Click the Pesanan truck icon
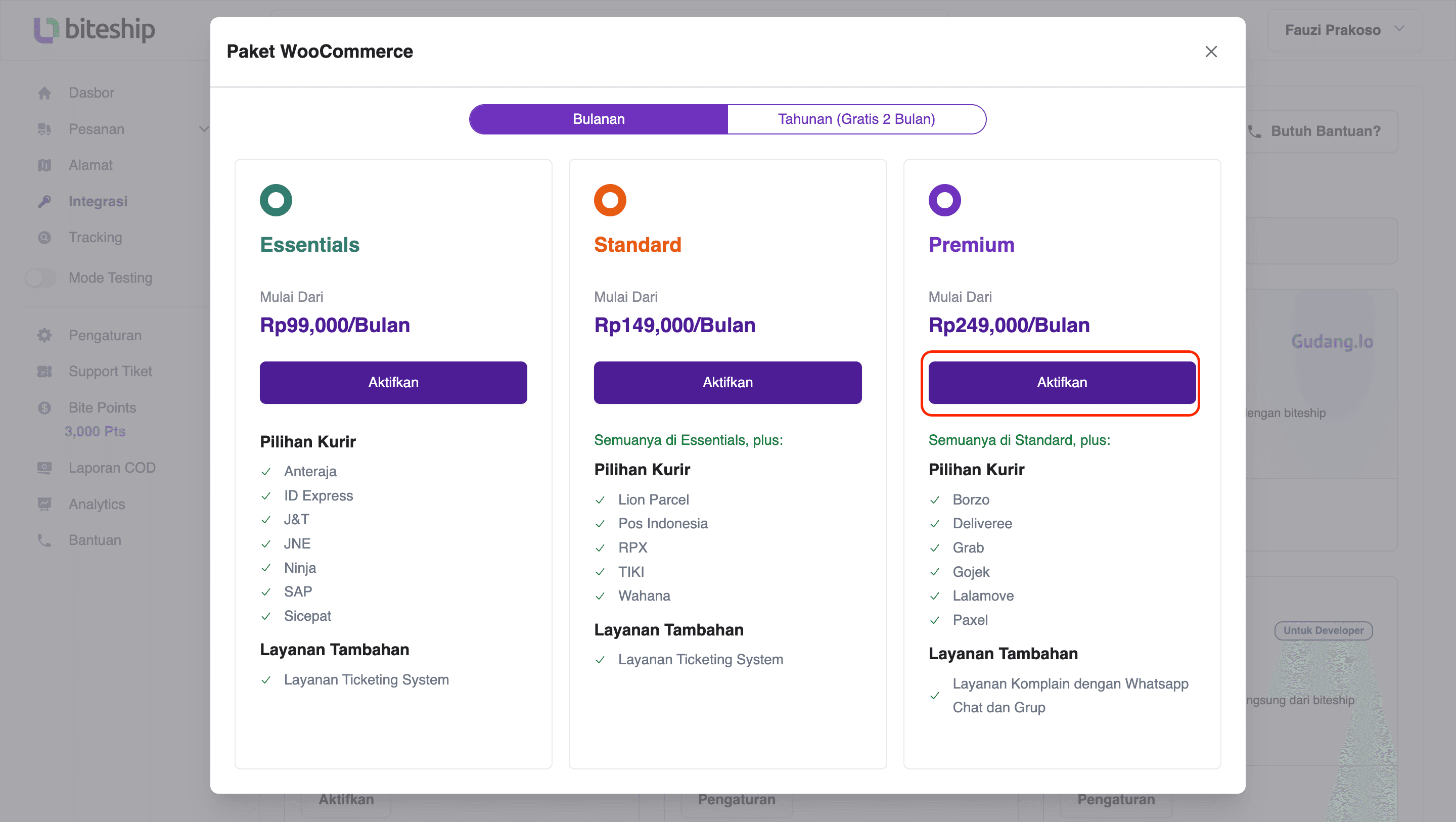1456x822 pixels. click(x=44, y=129)
